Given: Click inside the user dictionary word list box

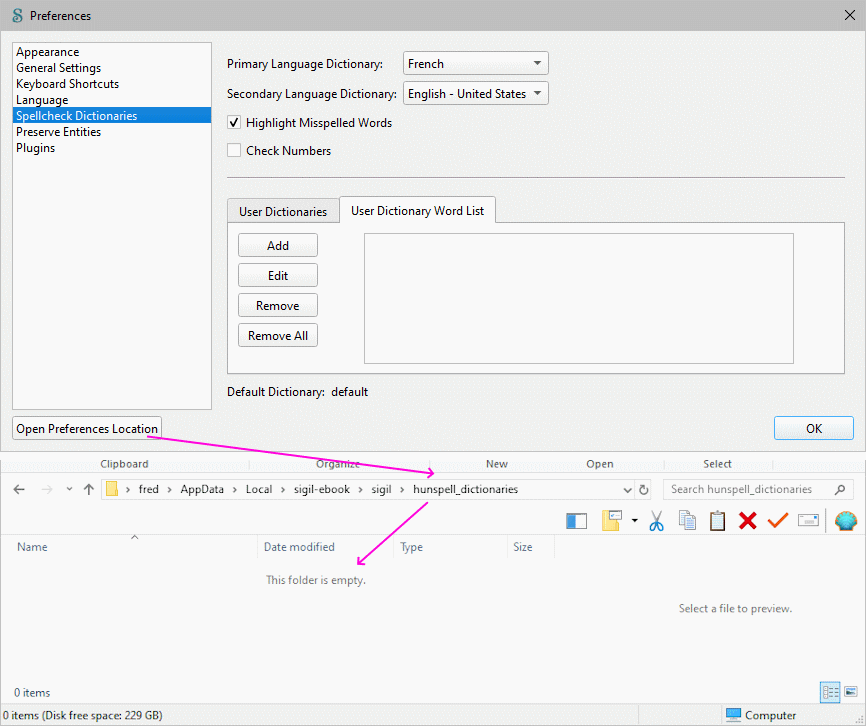Looking at the screenshot, I should [x=579, y=298].
